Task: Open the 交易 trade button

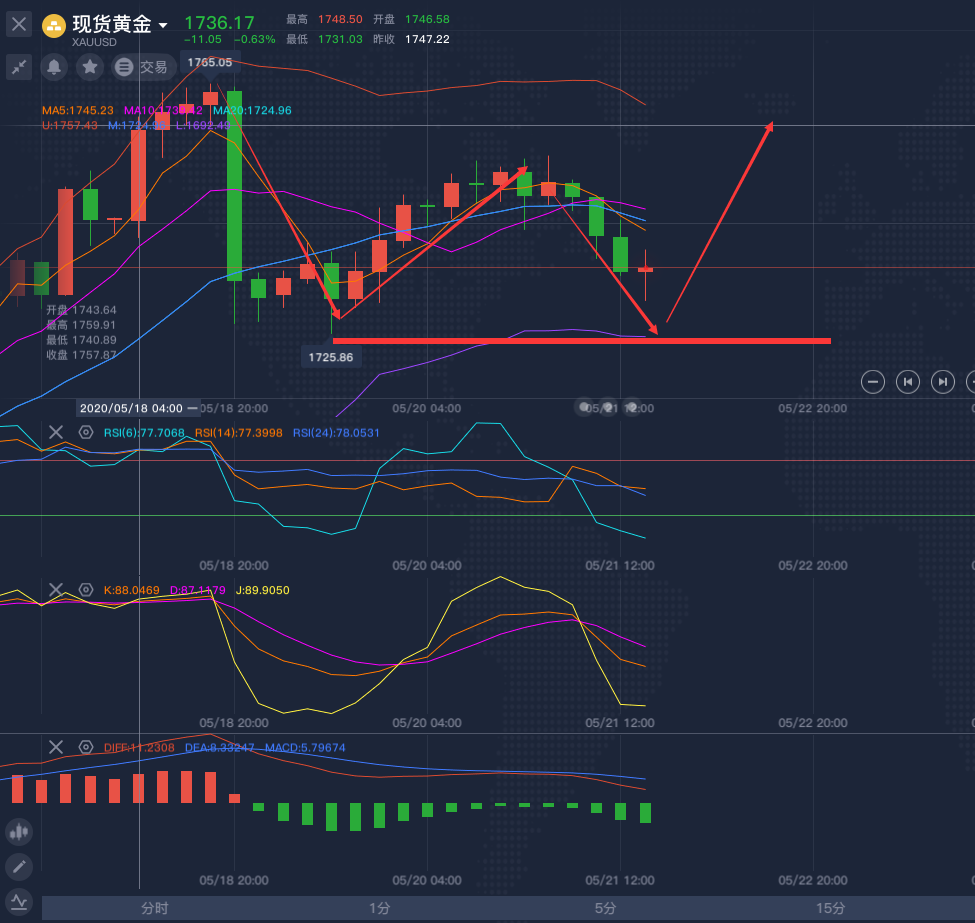Action: point(141,67)
